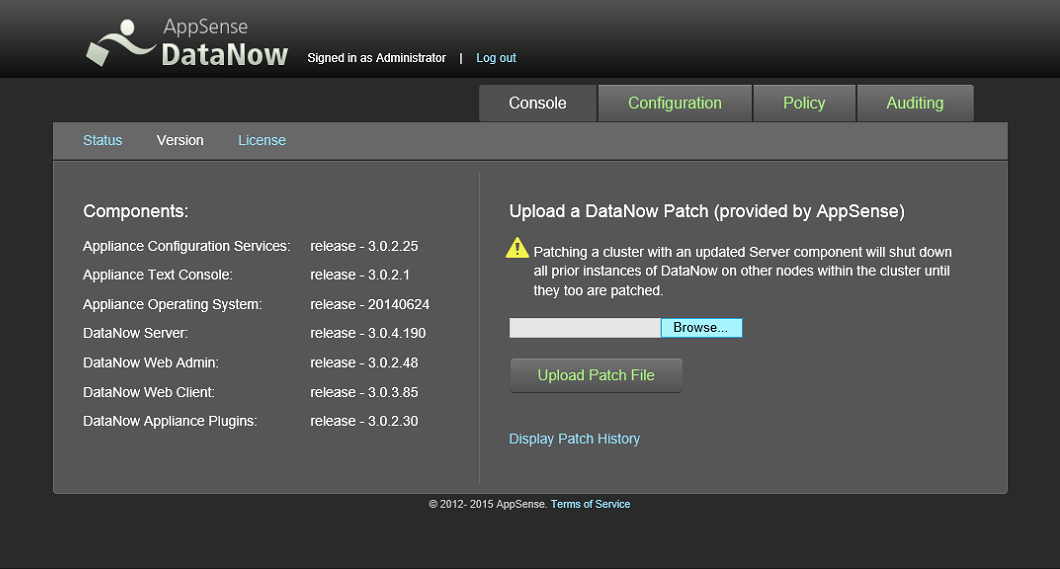The image size is (1060, 569).
Task: Open the License sub-tab
Action: coord(262,141)
